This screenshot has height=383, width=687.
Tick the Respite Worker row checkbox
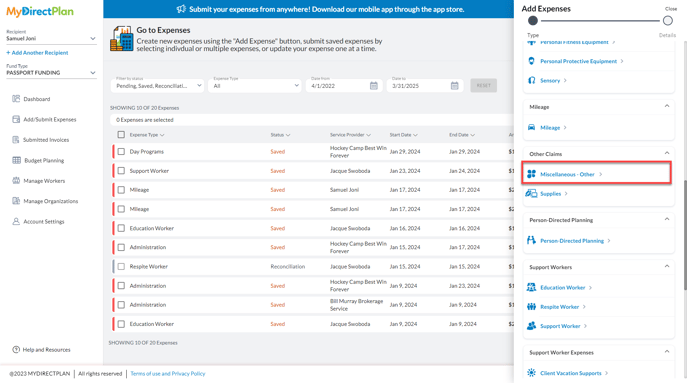(121, 266)
